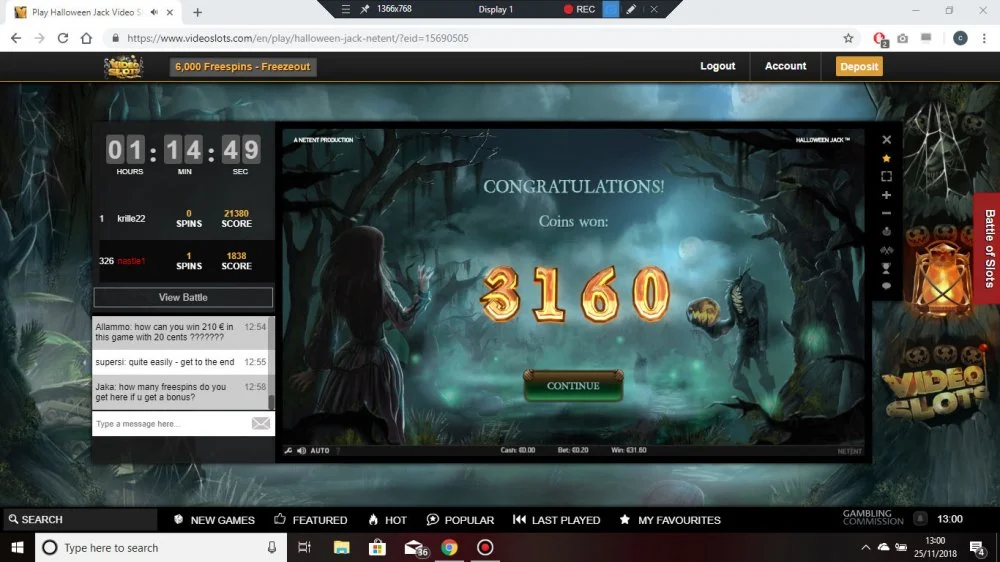Open the trophy icon in game sidebar
Image resolution: width=1000 pixels, height=562 pixels.
[x=886, y=269]
